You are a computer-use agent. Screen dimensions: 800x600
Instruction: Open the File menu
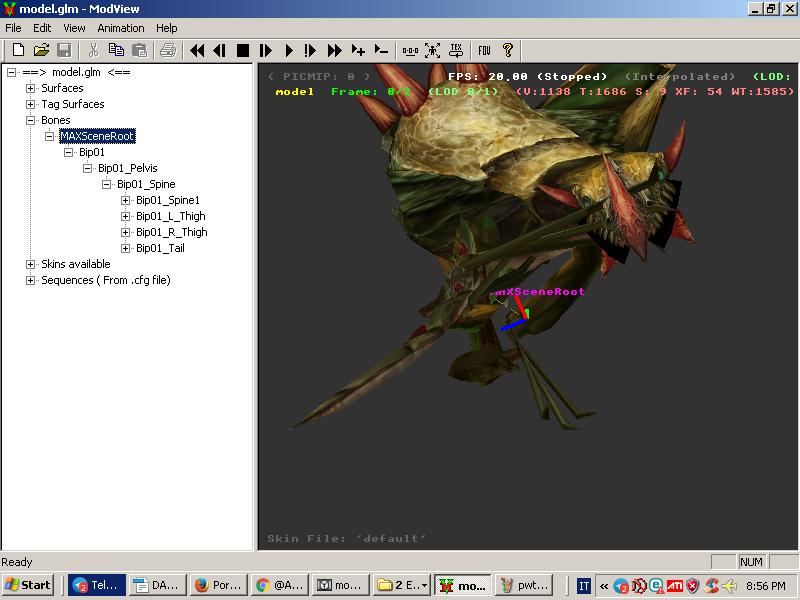(13, 28)
